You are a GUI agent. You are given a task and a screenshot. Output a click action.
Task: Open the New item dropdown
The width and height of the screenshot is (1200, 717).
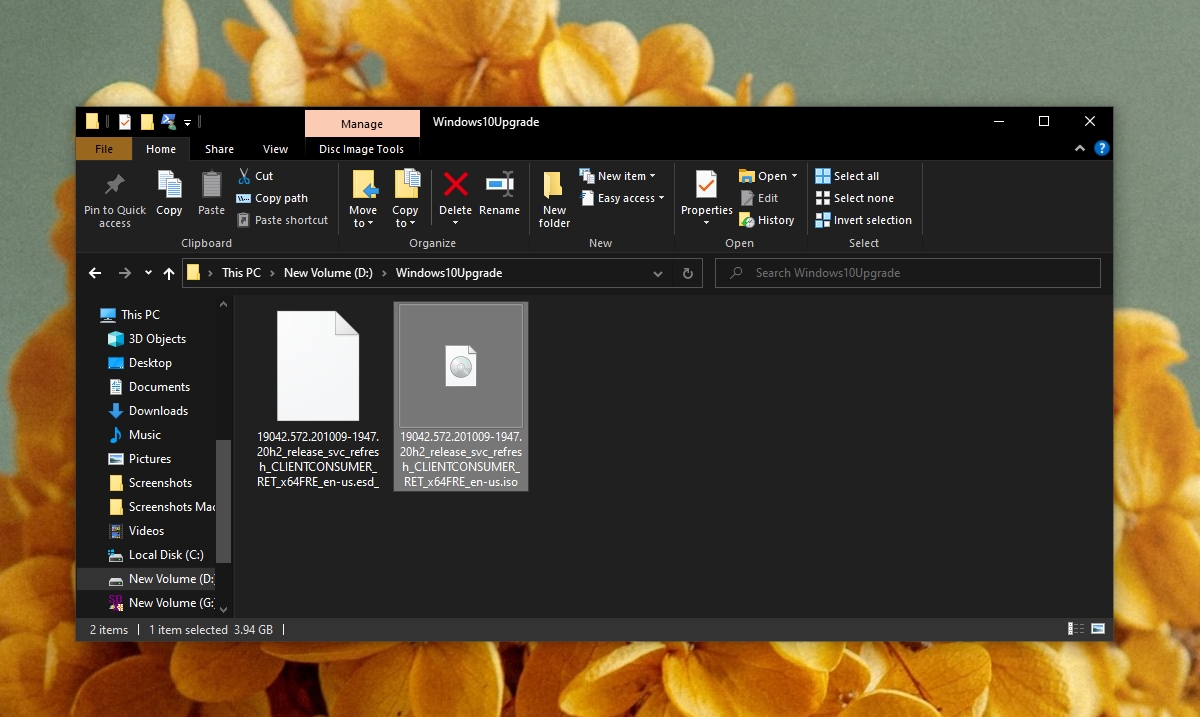click(x=626, y=176)
